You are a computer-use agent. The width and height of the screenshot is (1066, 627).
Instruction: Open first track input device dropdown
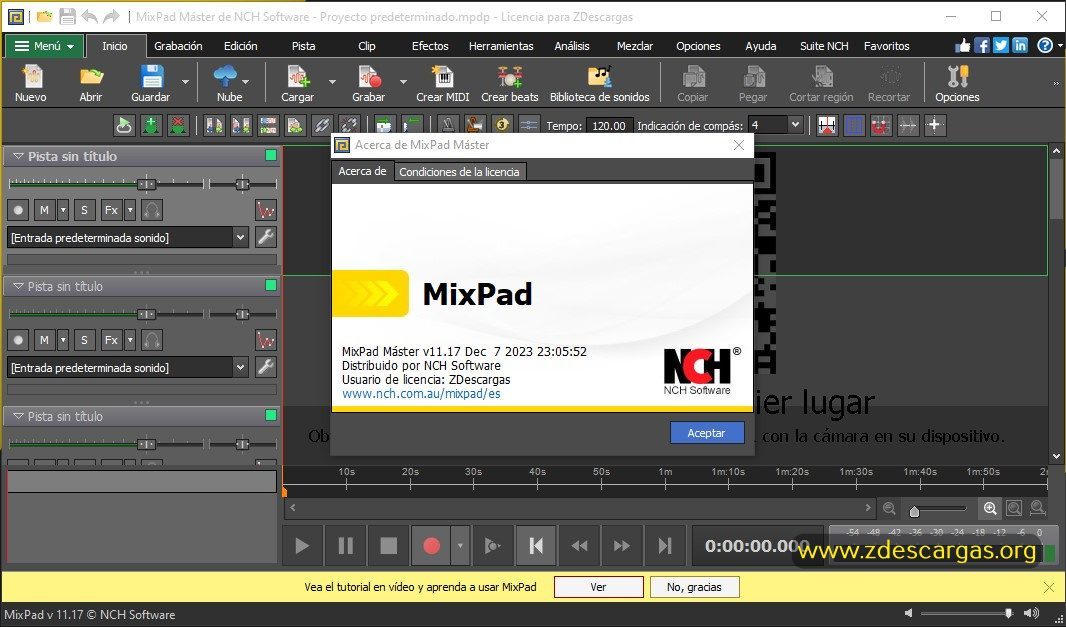tap(241, 237)
